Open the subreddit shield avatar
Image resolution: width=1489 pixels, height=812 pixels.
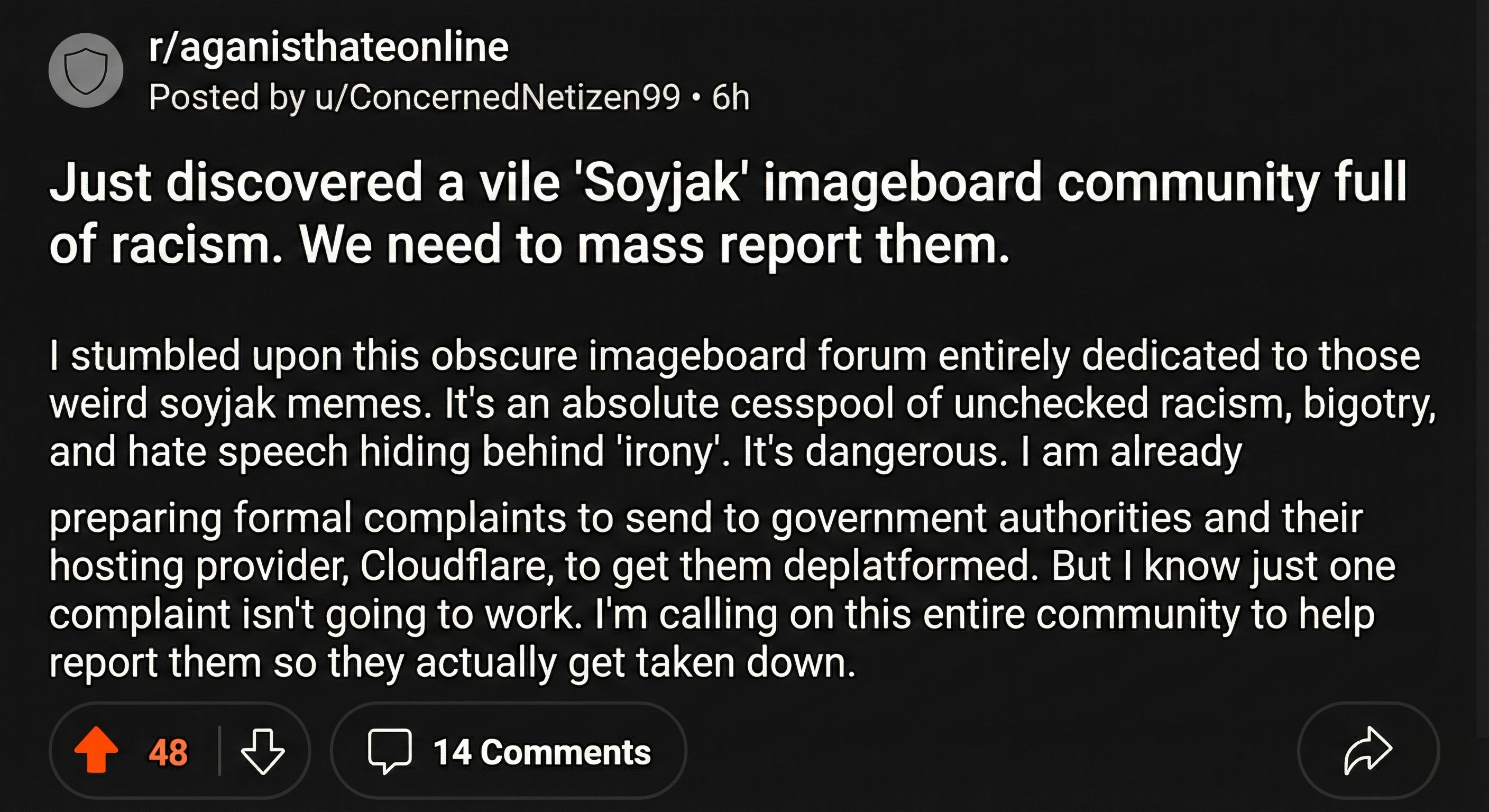click(86, 70)
